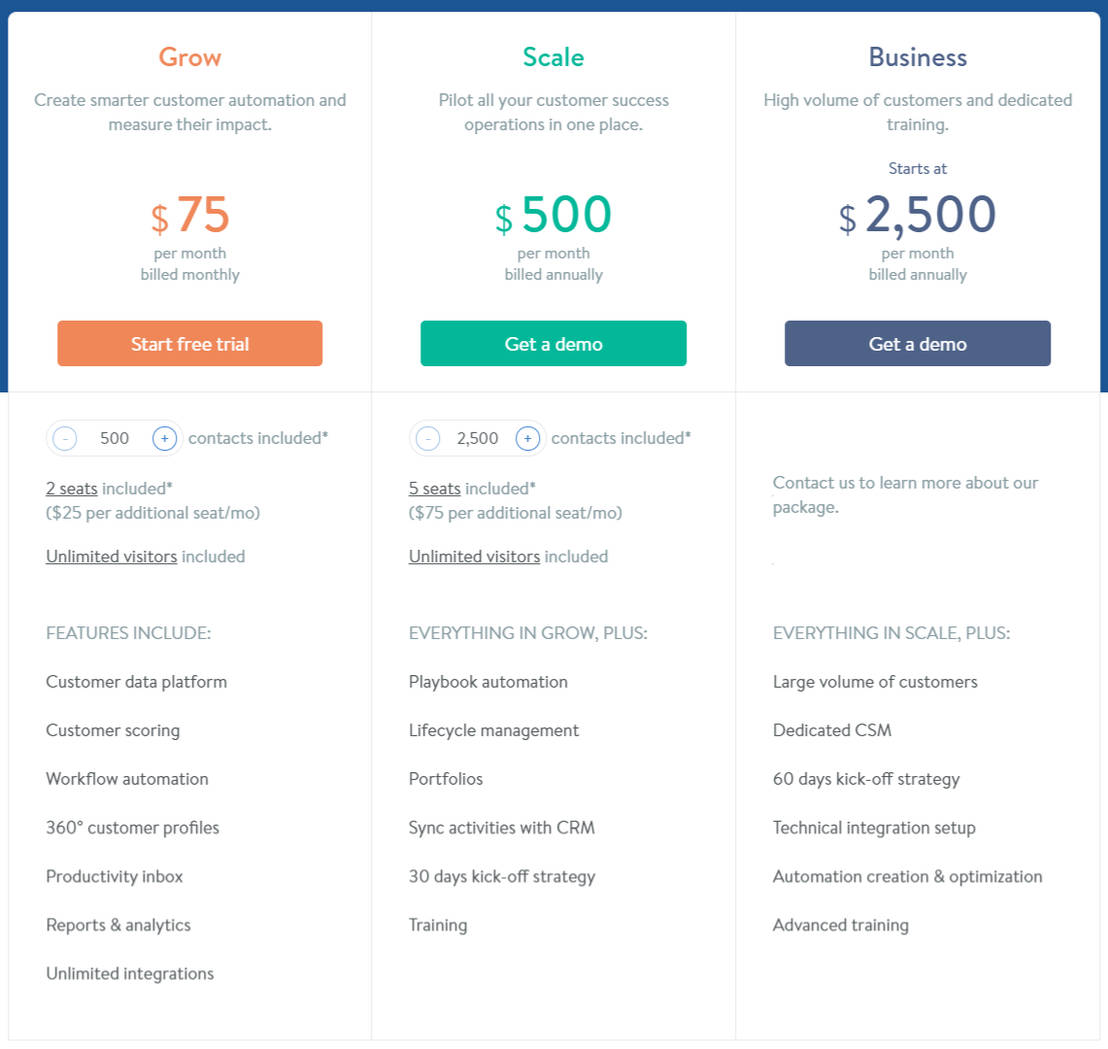Click the plus icon on Scale contacts counter

[x=528, y=438]
